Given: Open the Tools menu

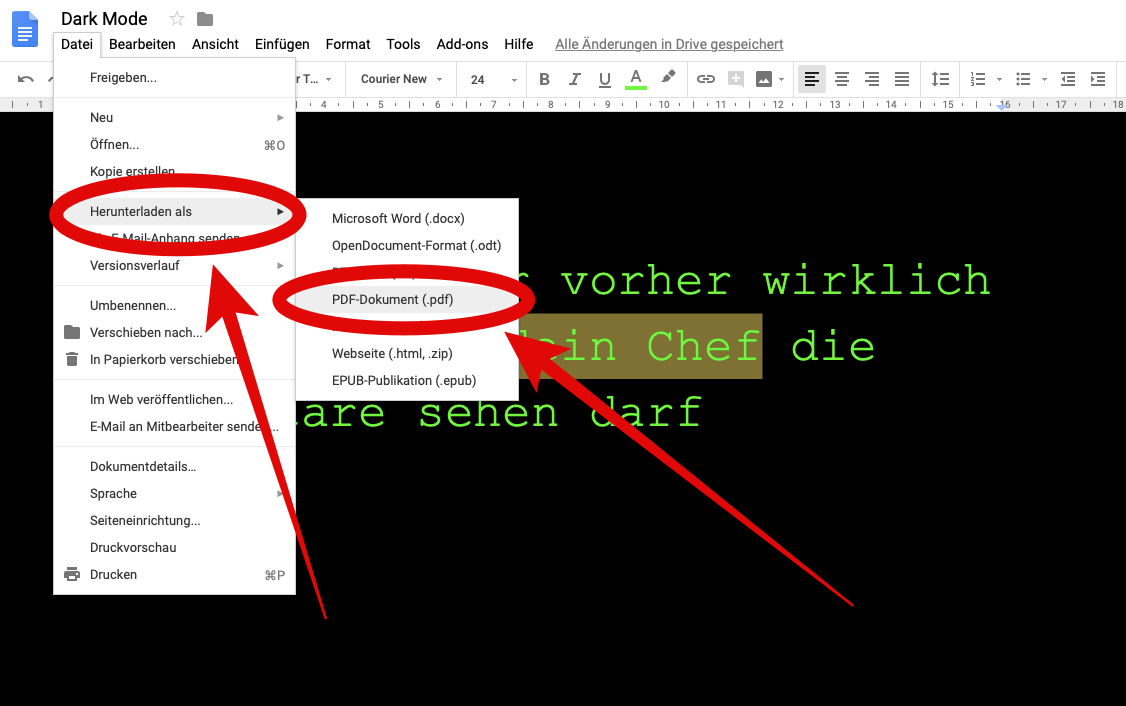Looking at the screenshot, I should tap(403, 45).
